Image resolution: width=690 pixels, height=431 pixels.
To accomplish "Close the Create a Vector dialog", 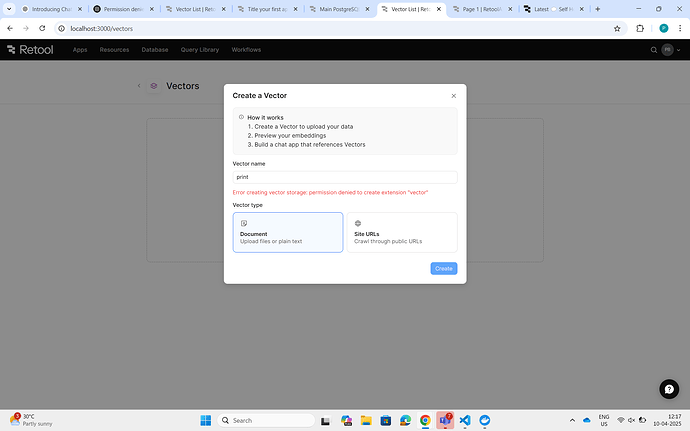I will click(454, 96).
